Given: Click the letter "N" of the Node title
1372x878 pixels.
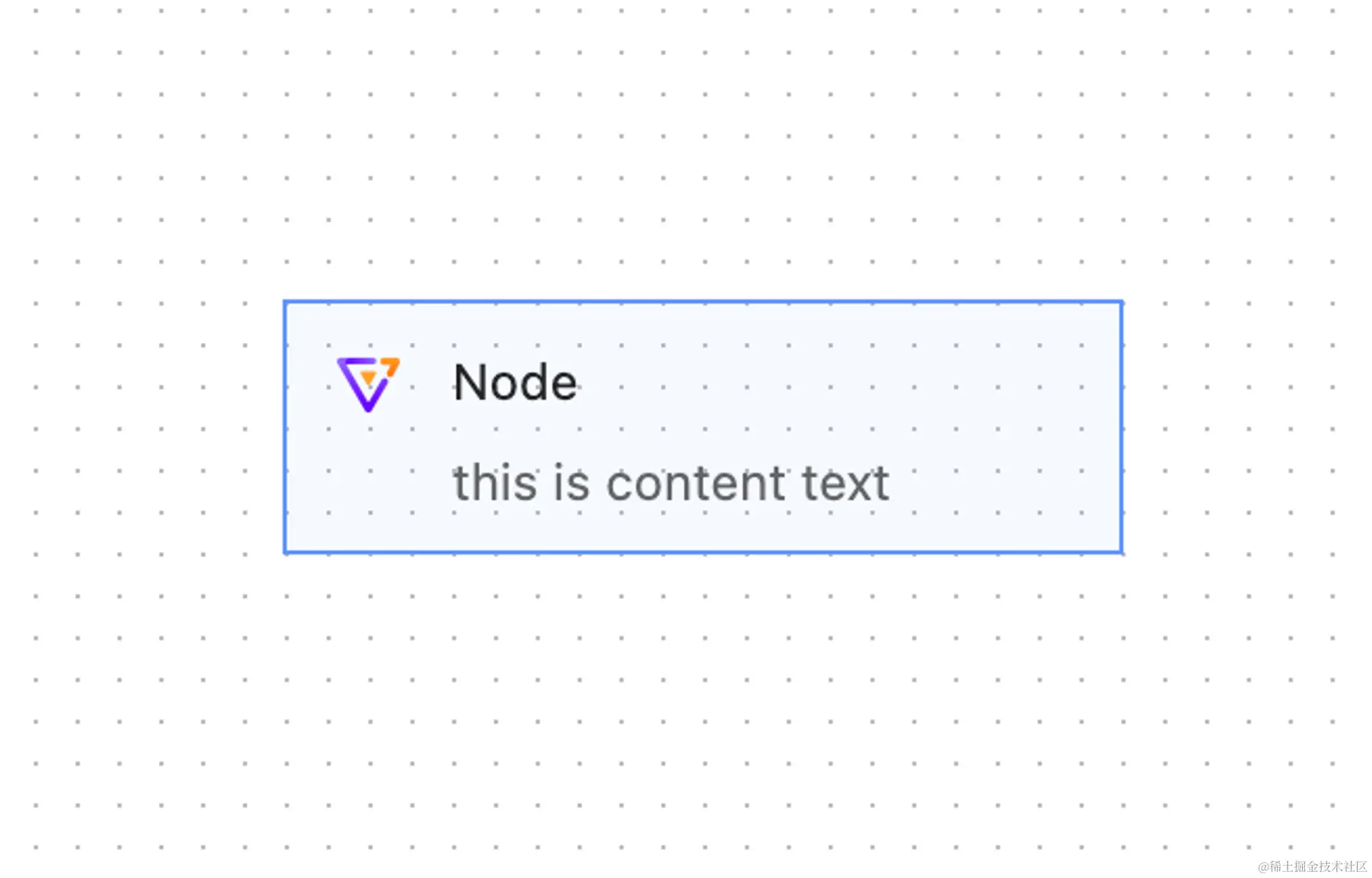Looking at the screenshot, I should pos(471,382).
